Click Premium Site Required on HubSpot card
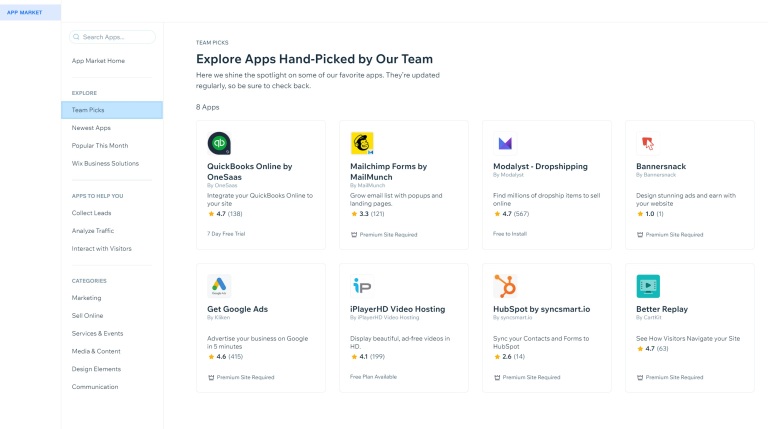 [531, 378]
